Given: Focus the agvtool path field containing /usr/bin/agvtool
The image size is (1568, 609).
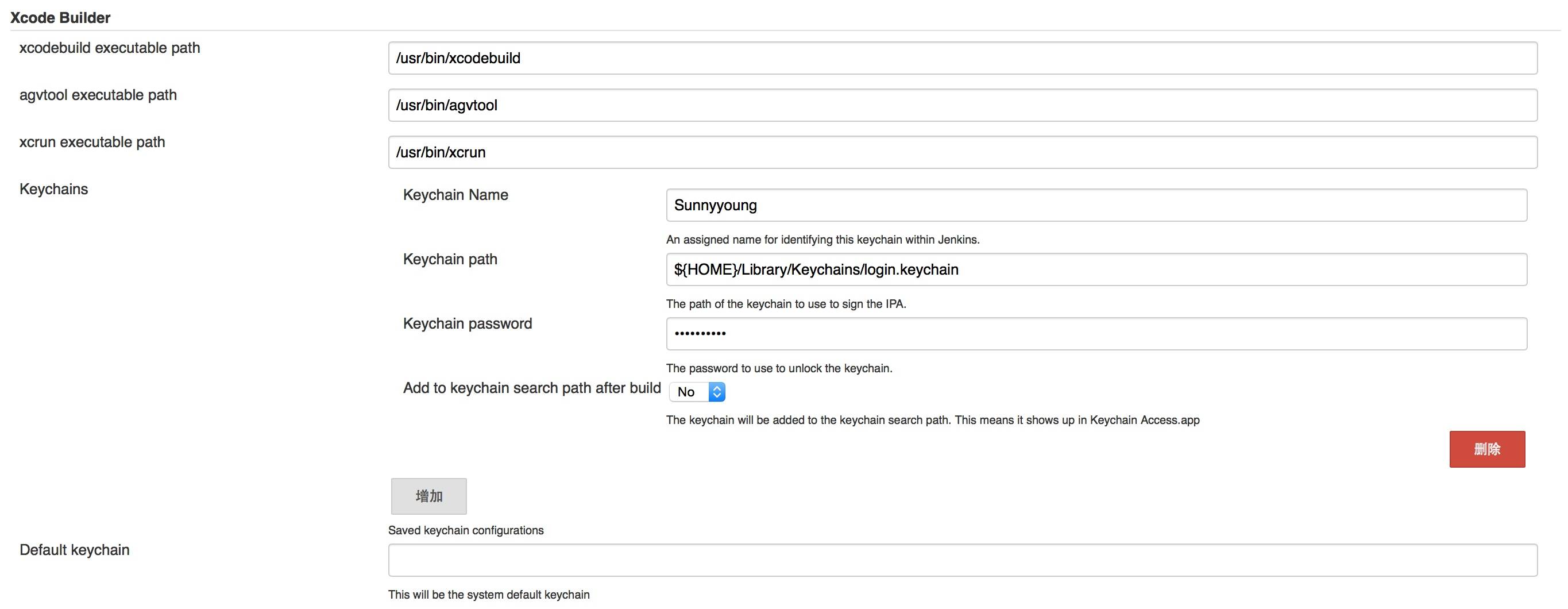Looking at the screenshot, I should [x=961, y=105].
